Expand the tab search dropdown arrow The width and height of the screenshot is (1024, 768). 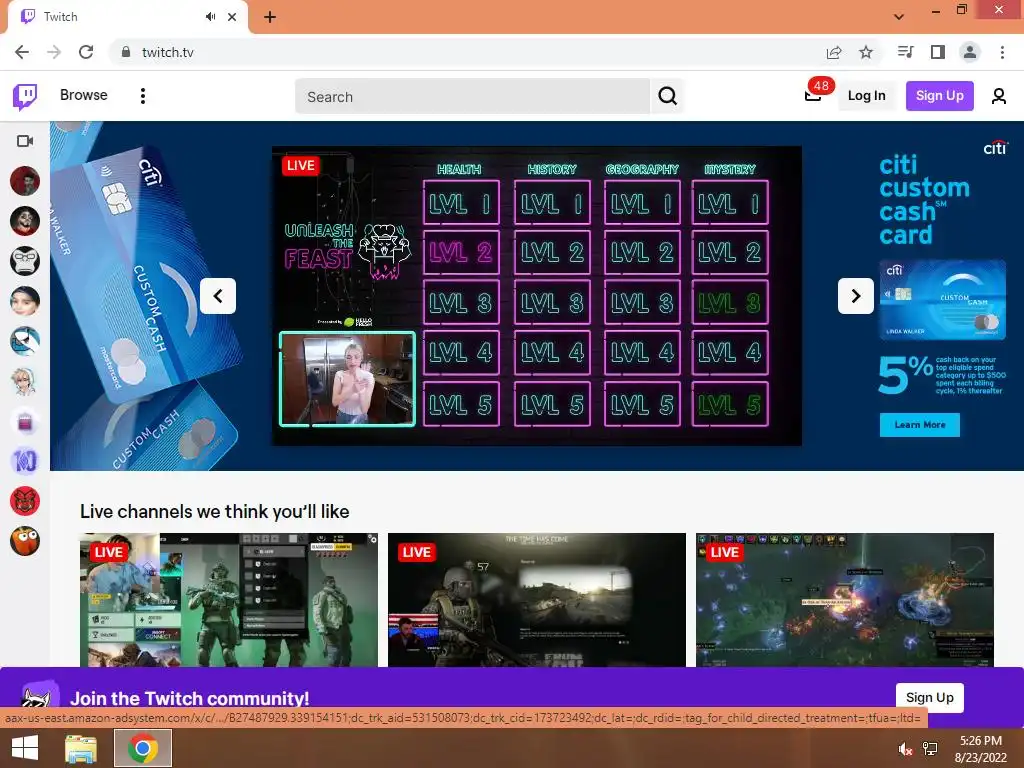[x=899, y=17]
